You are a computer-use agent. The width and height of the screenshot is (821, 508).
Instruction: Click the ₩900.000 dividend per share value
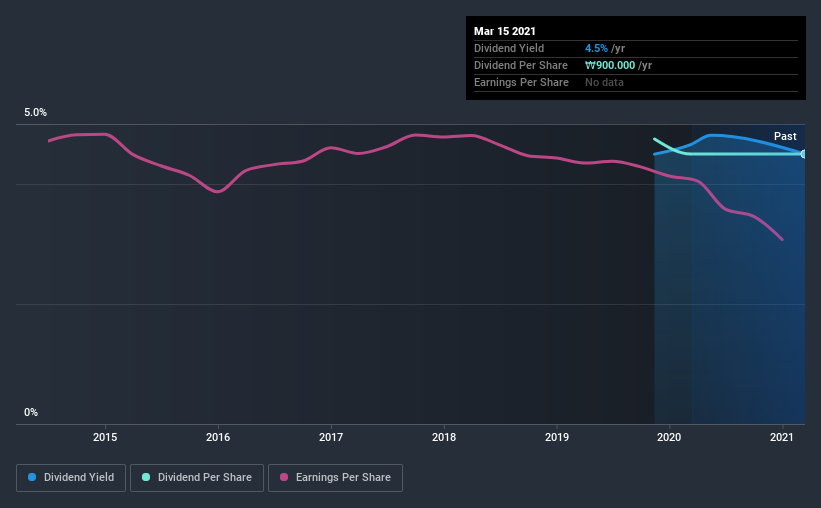click(x=610, y=65)
